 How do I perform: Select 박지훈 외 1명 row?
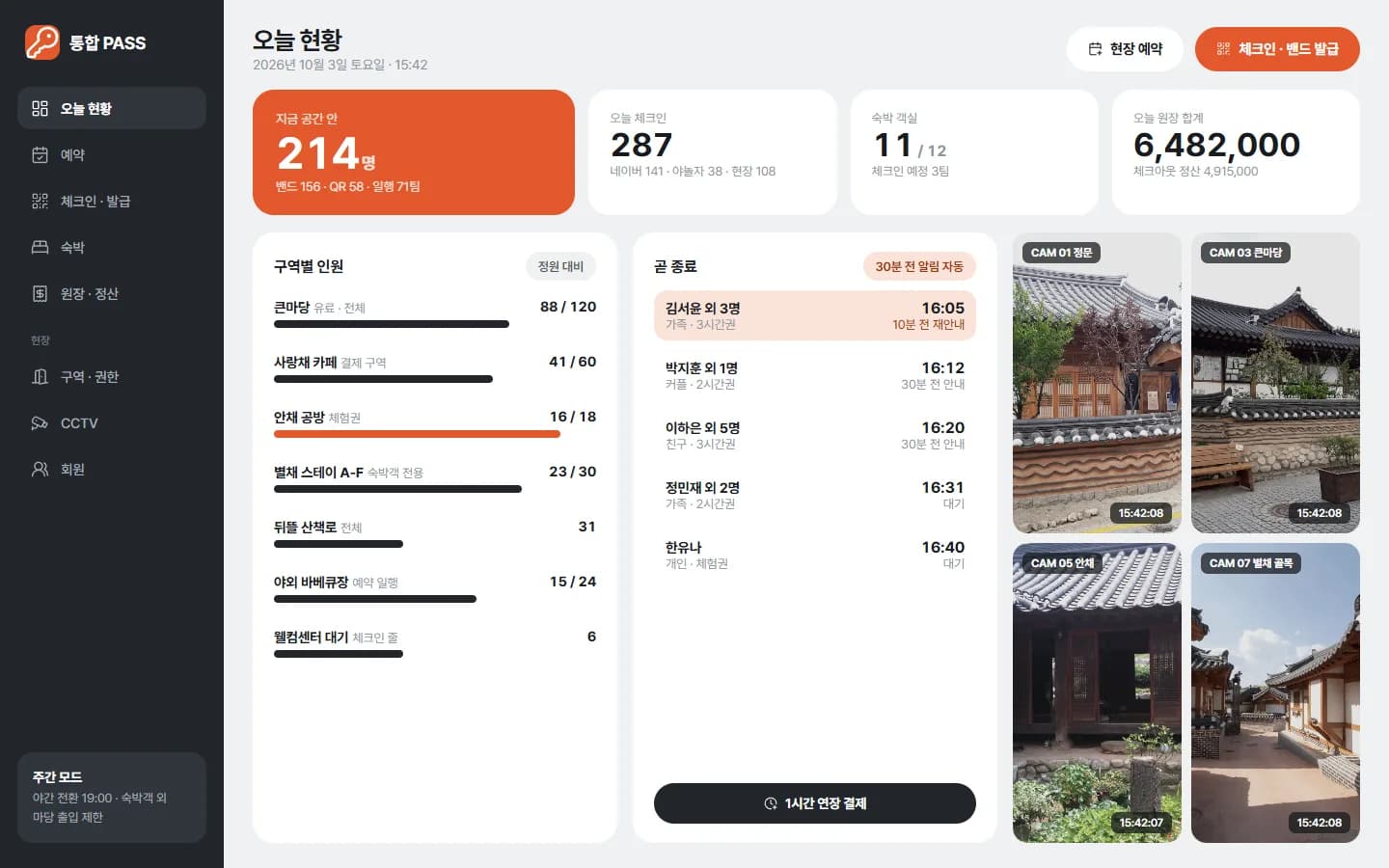[x=815, y=375]
